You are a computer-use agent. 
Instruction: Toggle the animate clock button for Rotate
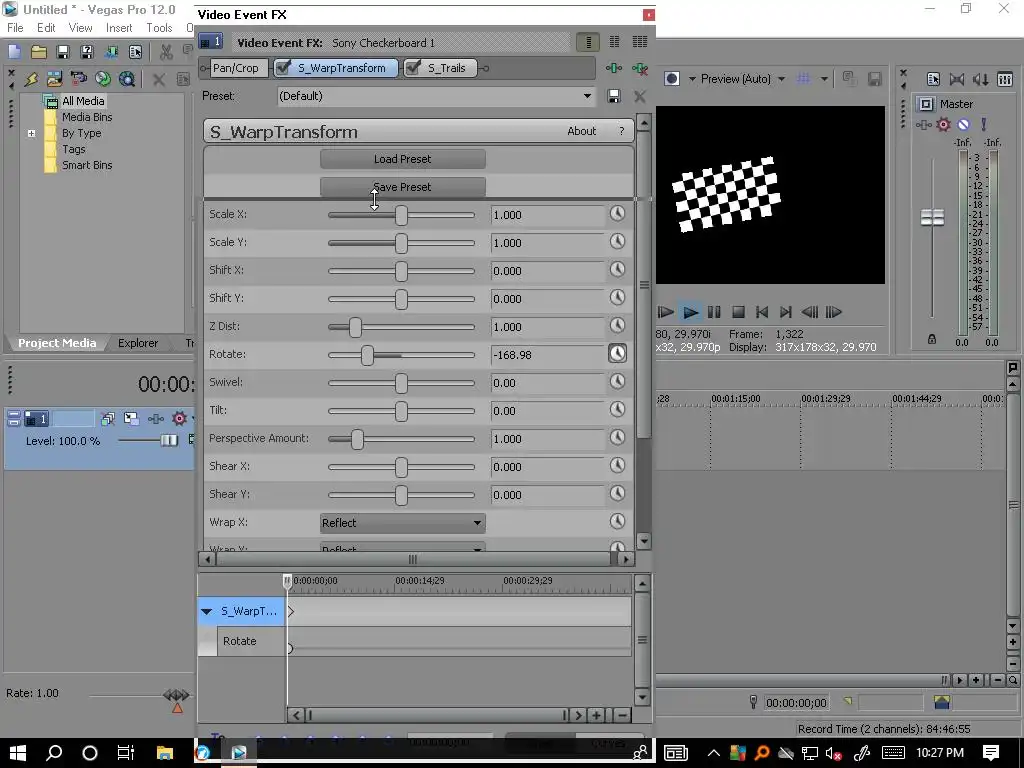point(617,353)
